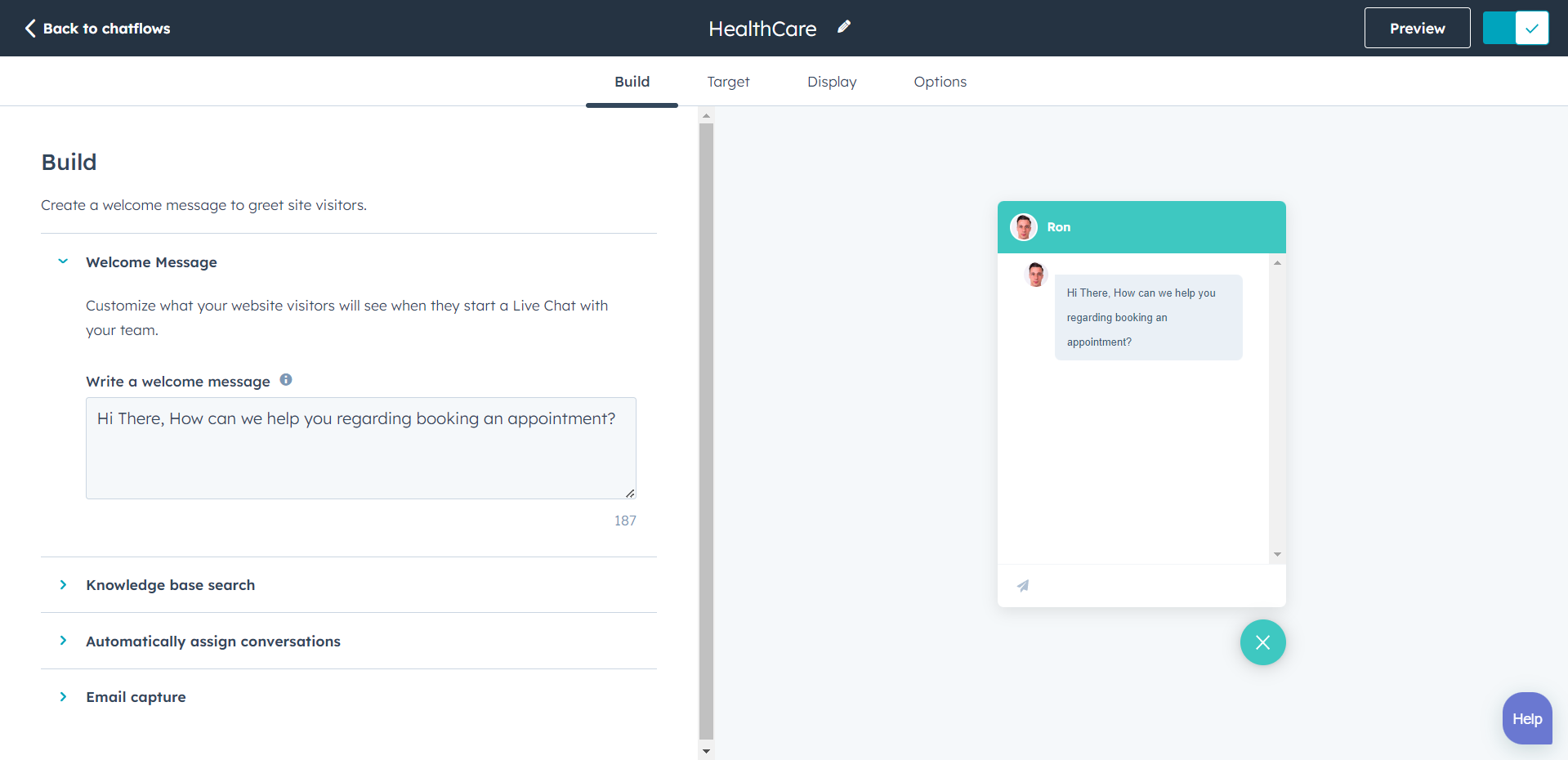Image resolution: width=1568 pixels, height=760 pixels.
Task: Click Ron's avatar in the chat header
Action: pyautogui.click(x=1023, y=226)
